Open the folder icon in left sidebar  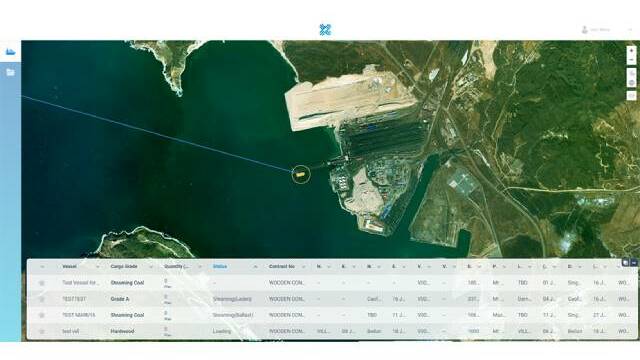tap(10, 72)
